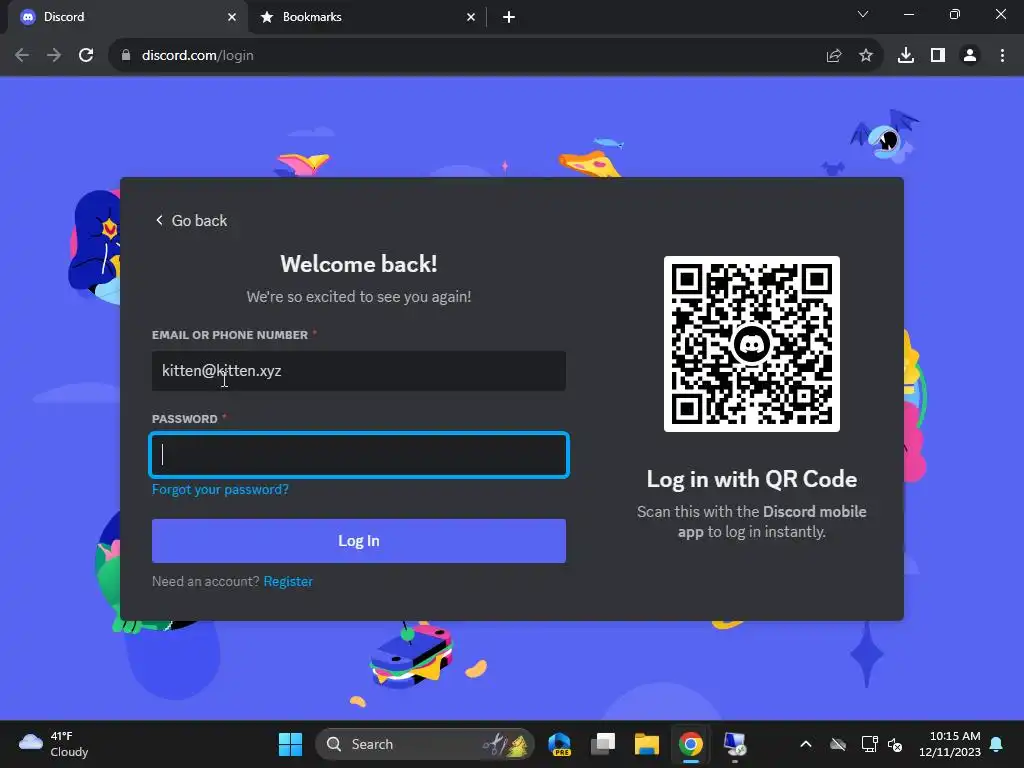
Task: Select the Chrome taskbar icon
Action: tap(690, 744)
